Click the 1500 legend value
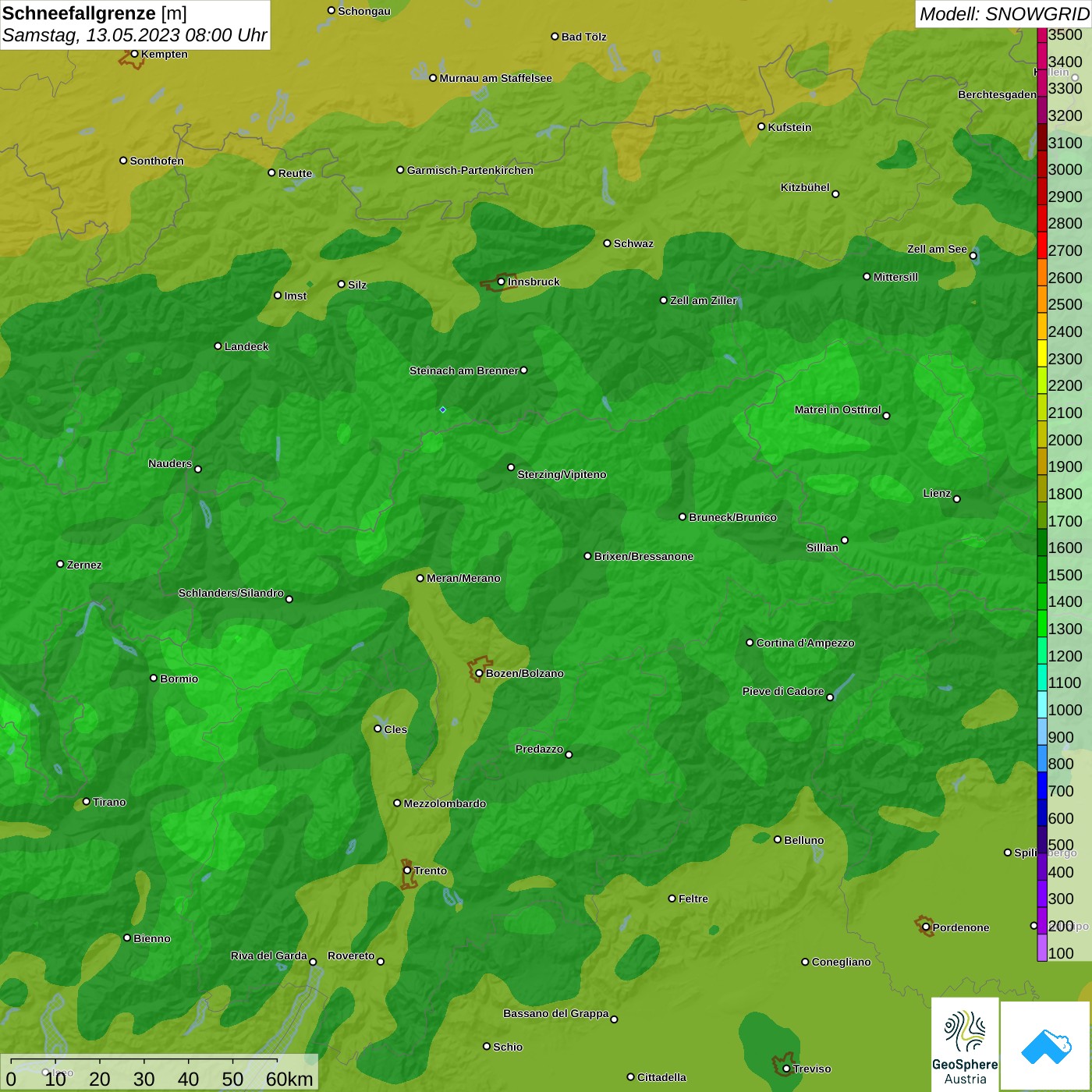The height and width of the screenshot is (1092, 1092). (1065, 575)
